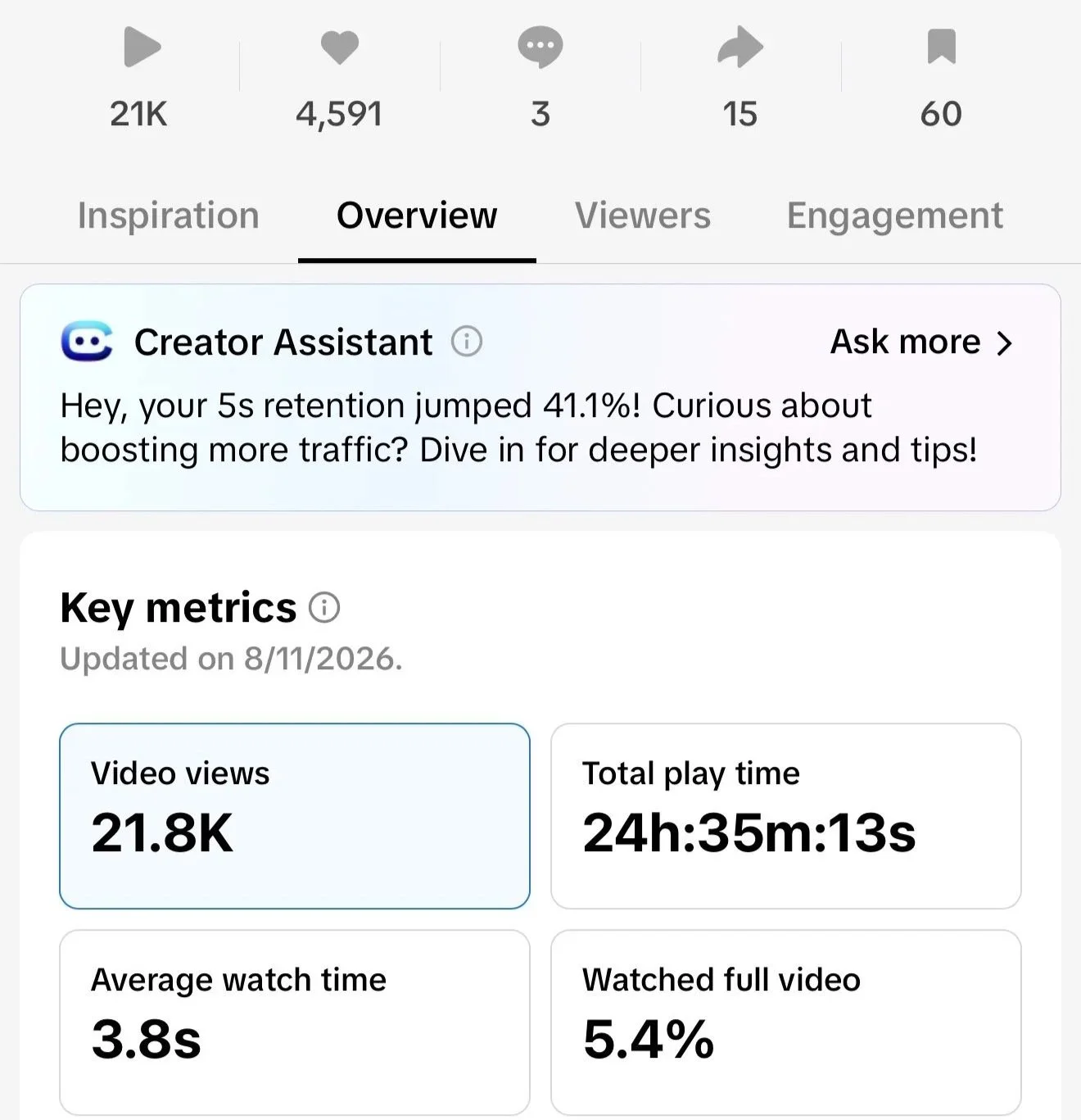The height and width of the screenshot is (1120, 1081).
Task: Expand the Ask more chevron arrow
Action: (x=1005, y=343)
